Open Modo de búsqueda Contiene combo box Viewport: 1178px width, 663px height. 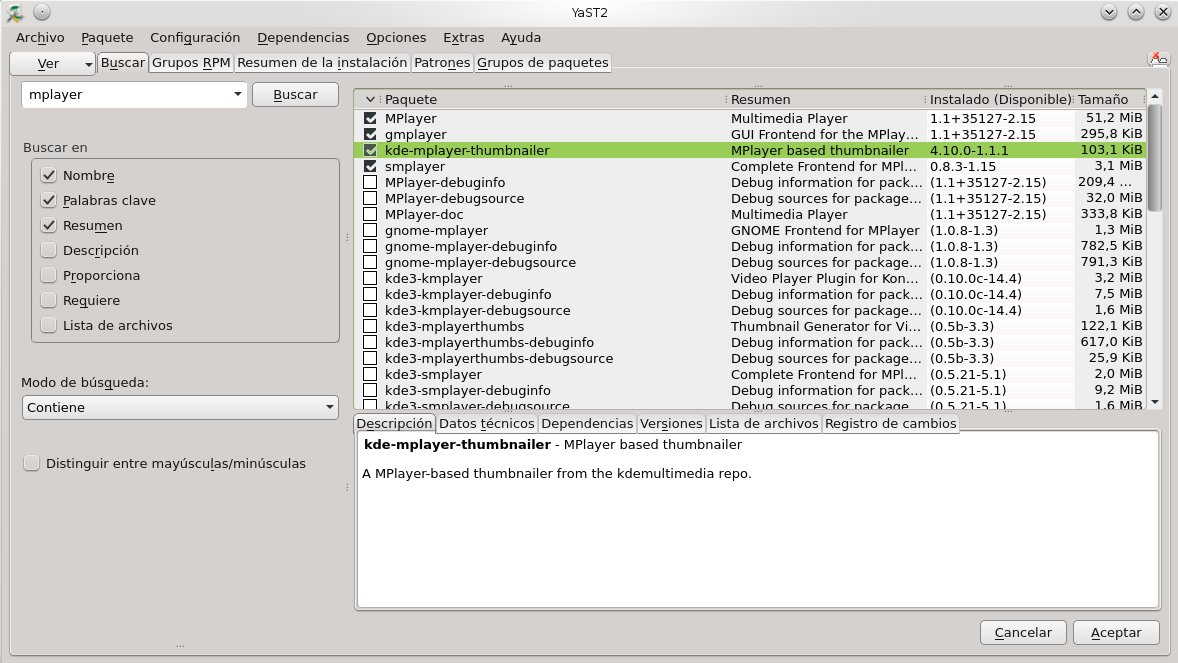click(x=180, y=407)
